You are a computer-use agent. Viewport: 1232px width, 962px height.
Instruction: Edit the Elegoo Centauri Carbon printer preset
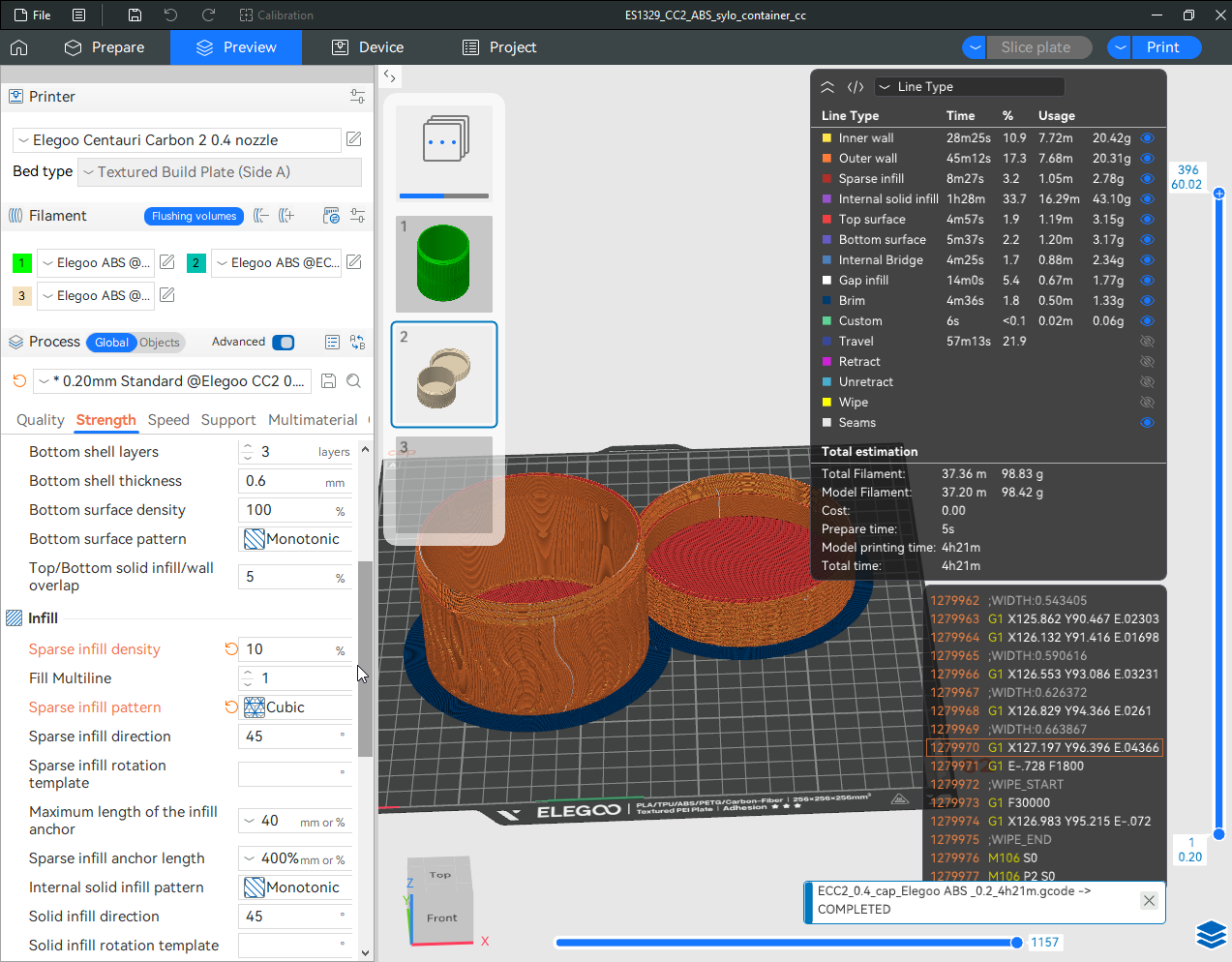point(354,139)
